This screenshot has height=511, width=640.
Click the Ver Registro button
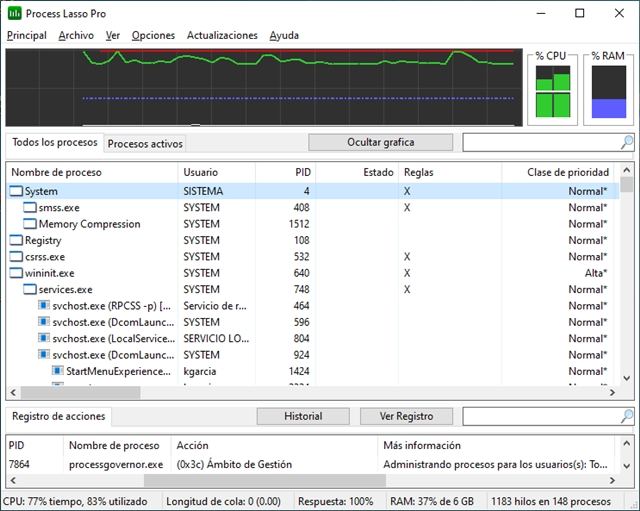point(406,416)
